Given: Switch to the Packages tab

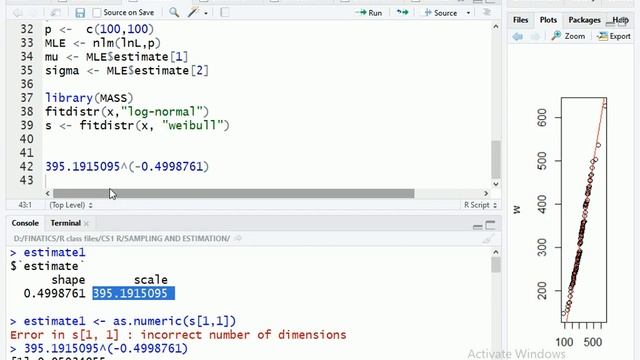Looking at the screenshot, I should pyautogui.click(x=584, y=20).
